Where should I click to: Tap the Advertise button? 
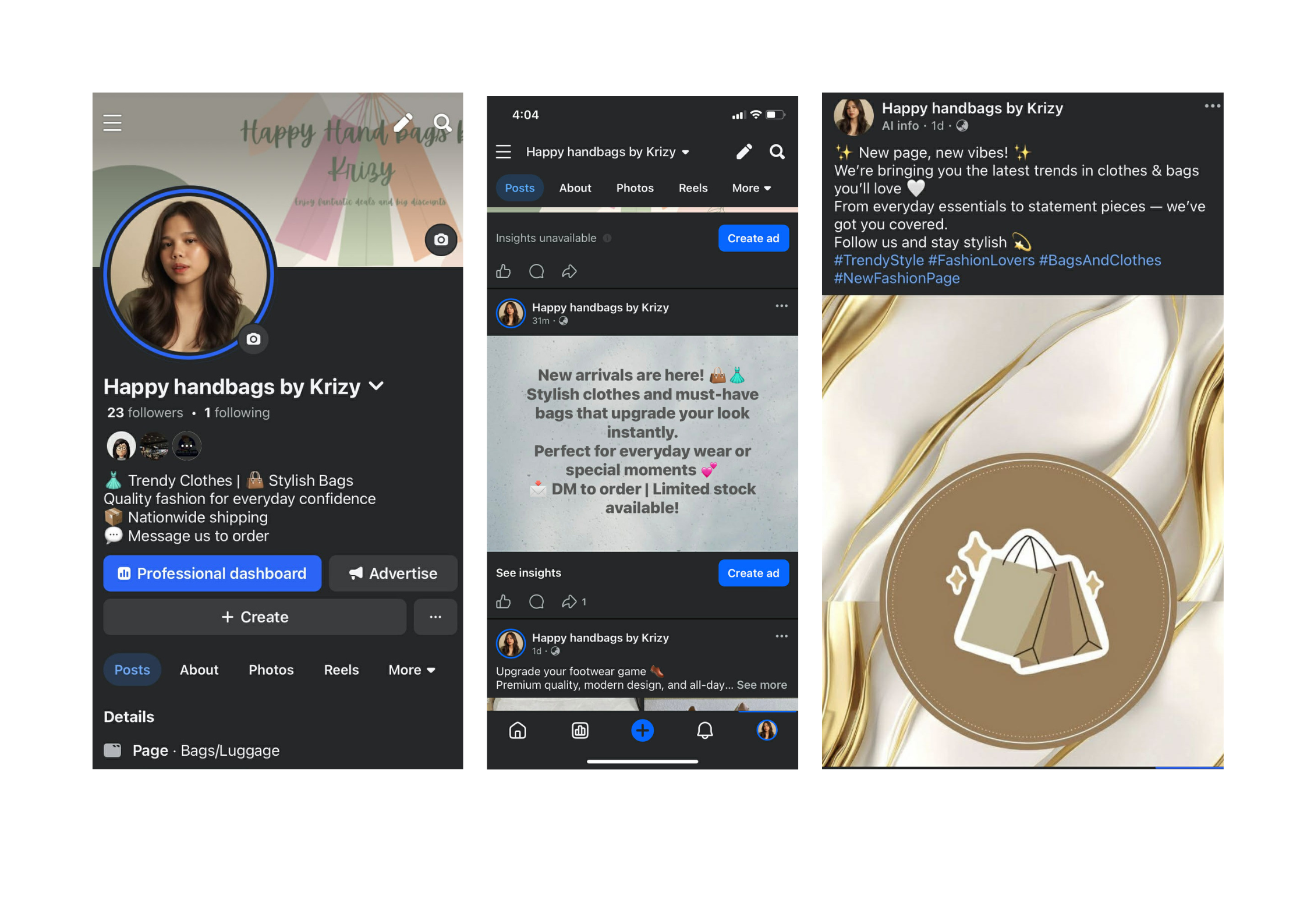(393, 573)
